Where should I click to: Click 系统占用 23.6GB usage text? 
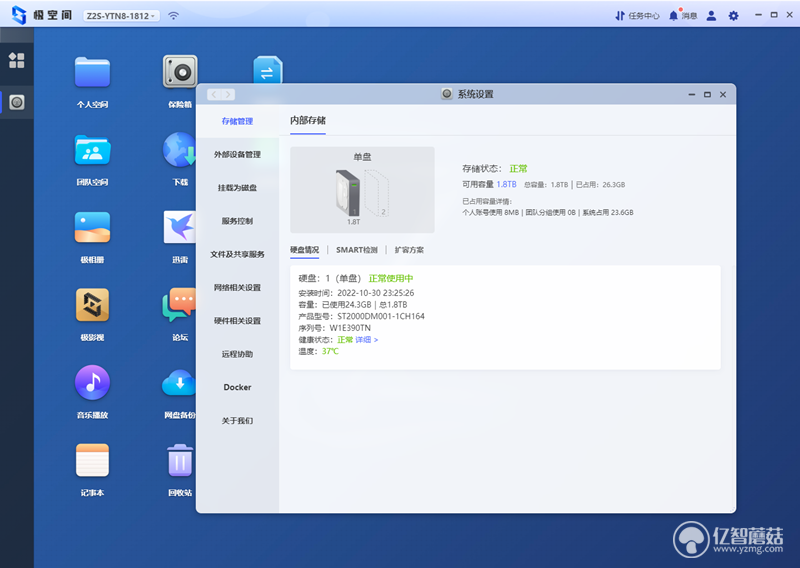(x=608, y=212)
